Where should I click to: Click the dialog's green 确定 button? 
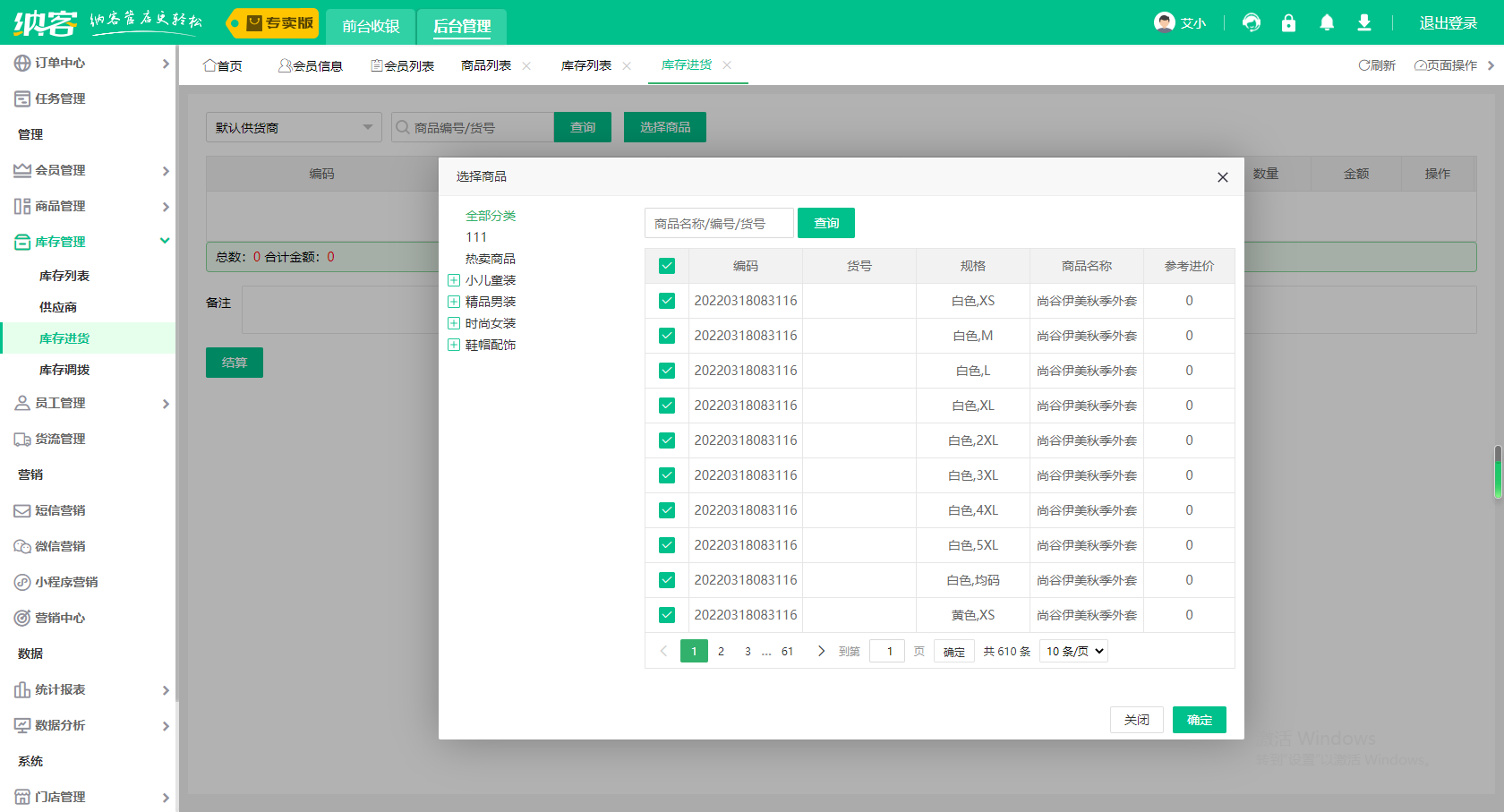1200,720
